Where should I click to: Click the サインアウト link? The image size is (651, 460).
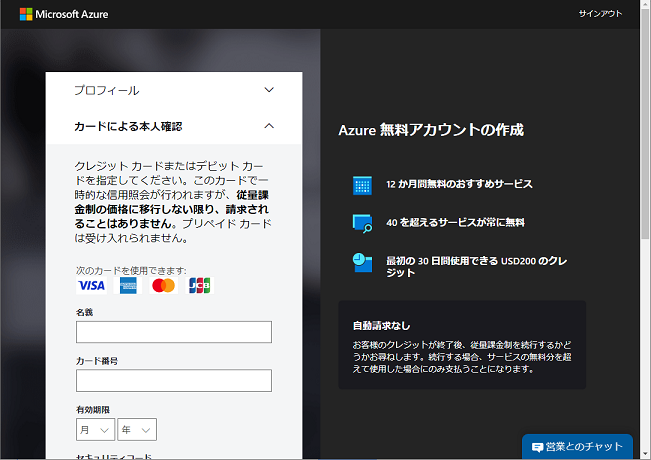pos(600,14)
